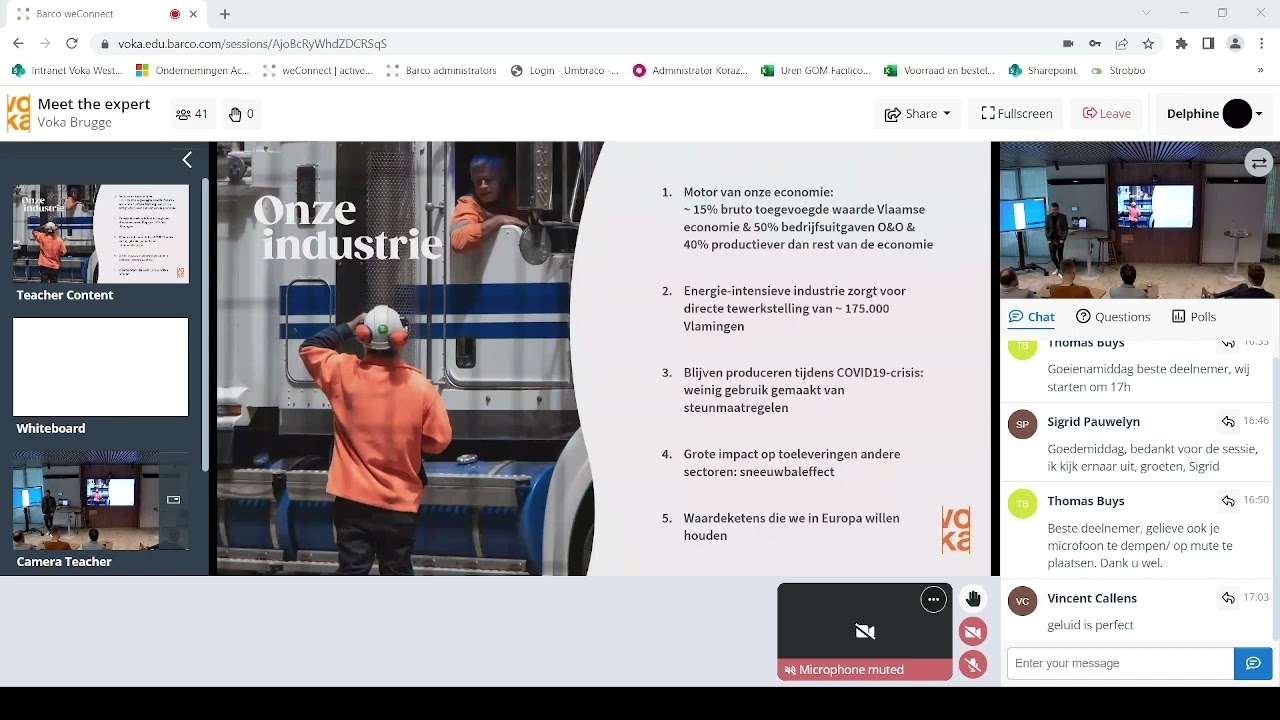Open the Delphine user account dropdown

(1214, 114)
